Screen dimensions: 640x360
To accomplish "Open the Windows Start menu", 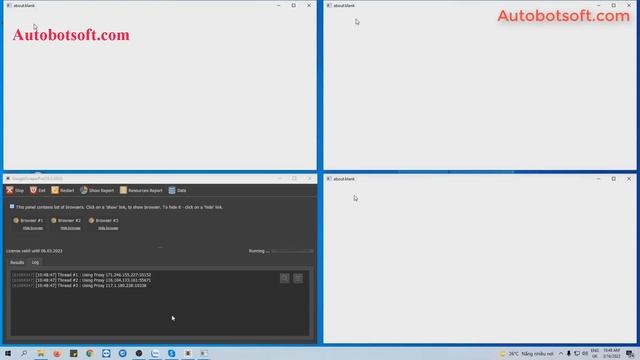I will (x=8, y=353).
